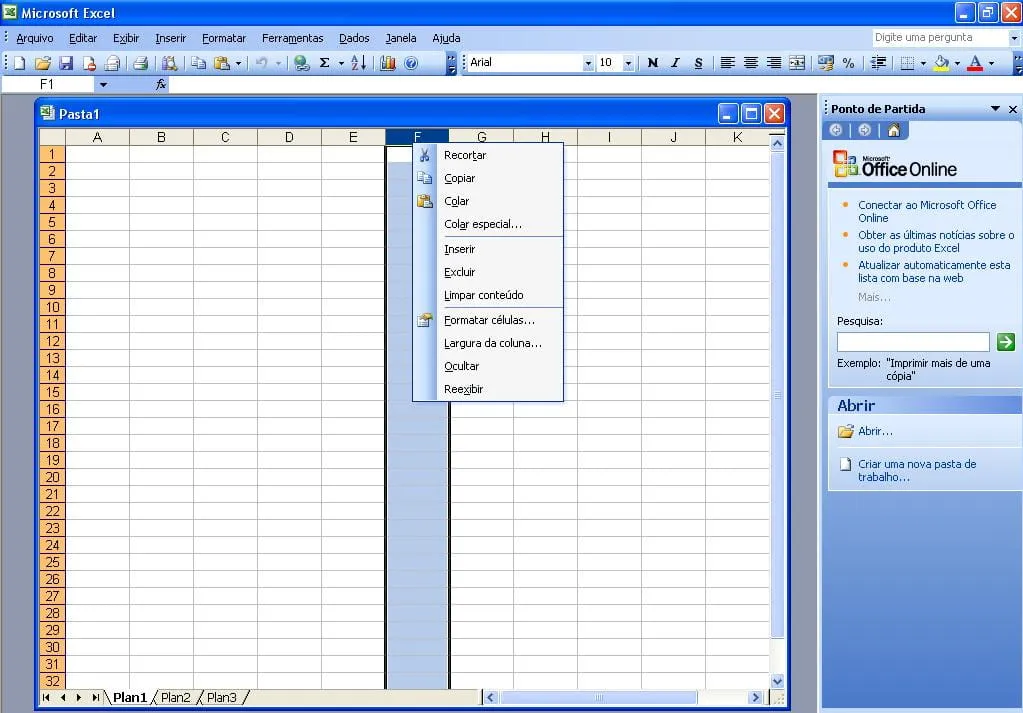The image size is (1023, 713).
Task: Click the indent icon in formatting toolbar
Action: pyautogui.click(x=878, y=63)
